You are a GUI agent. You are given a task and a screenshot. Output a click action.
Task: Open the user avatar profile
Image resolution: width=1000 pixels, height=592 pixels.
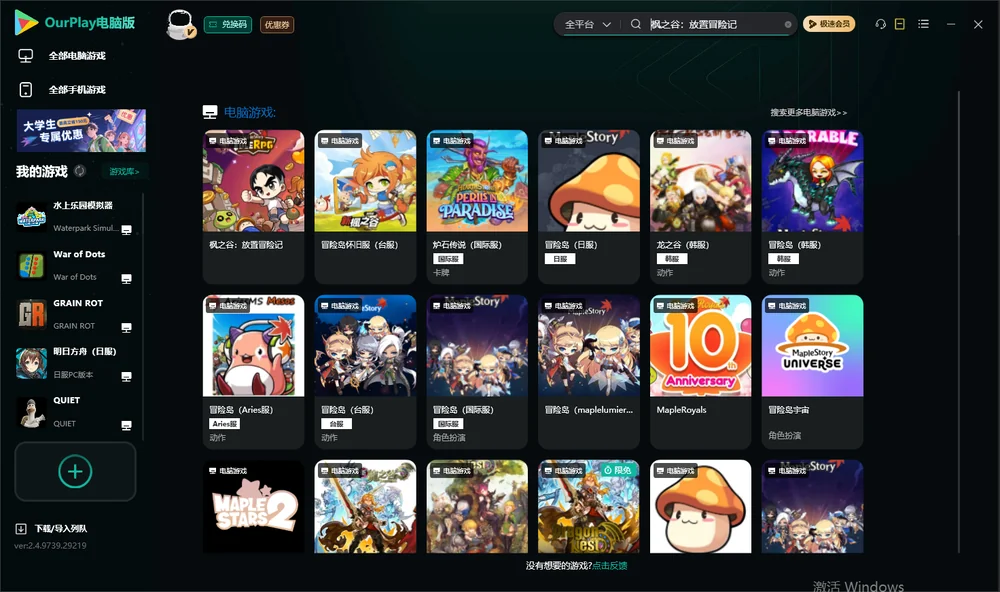[181, 25]
